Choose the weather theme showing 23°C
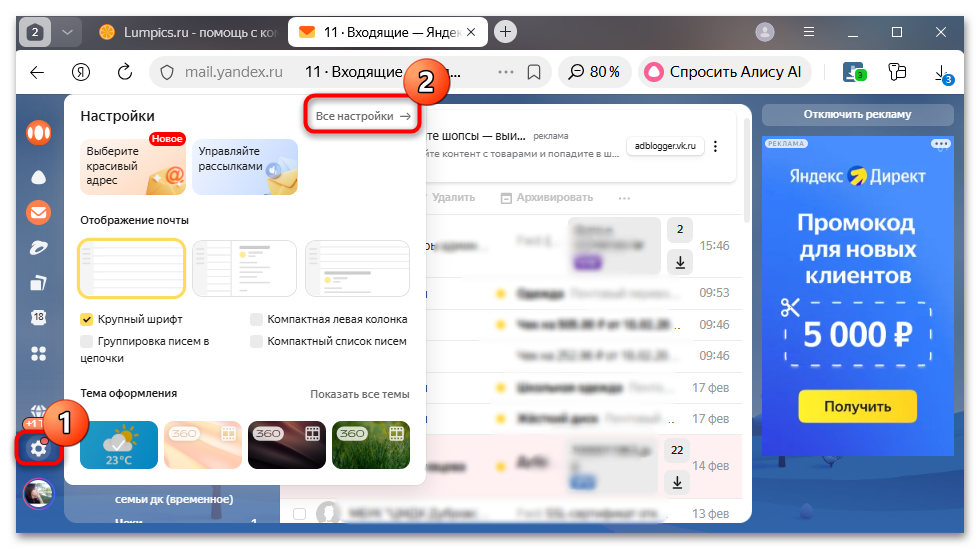Screen dimensions: 980x549 click(119, 445)
